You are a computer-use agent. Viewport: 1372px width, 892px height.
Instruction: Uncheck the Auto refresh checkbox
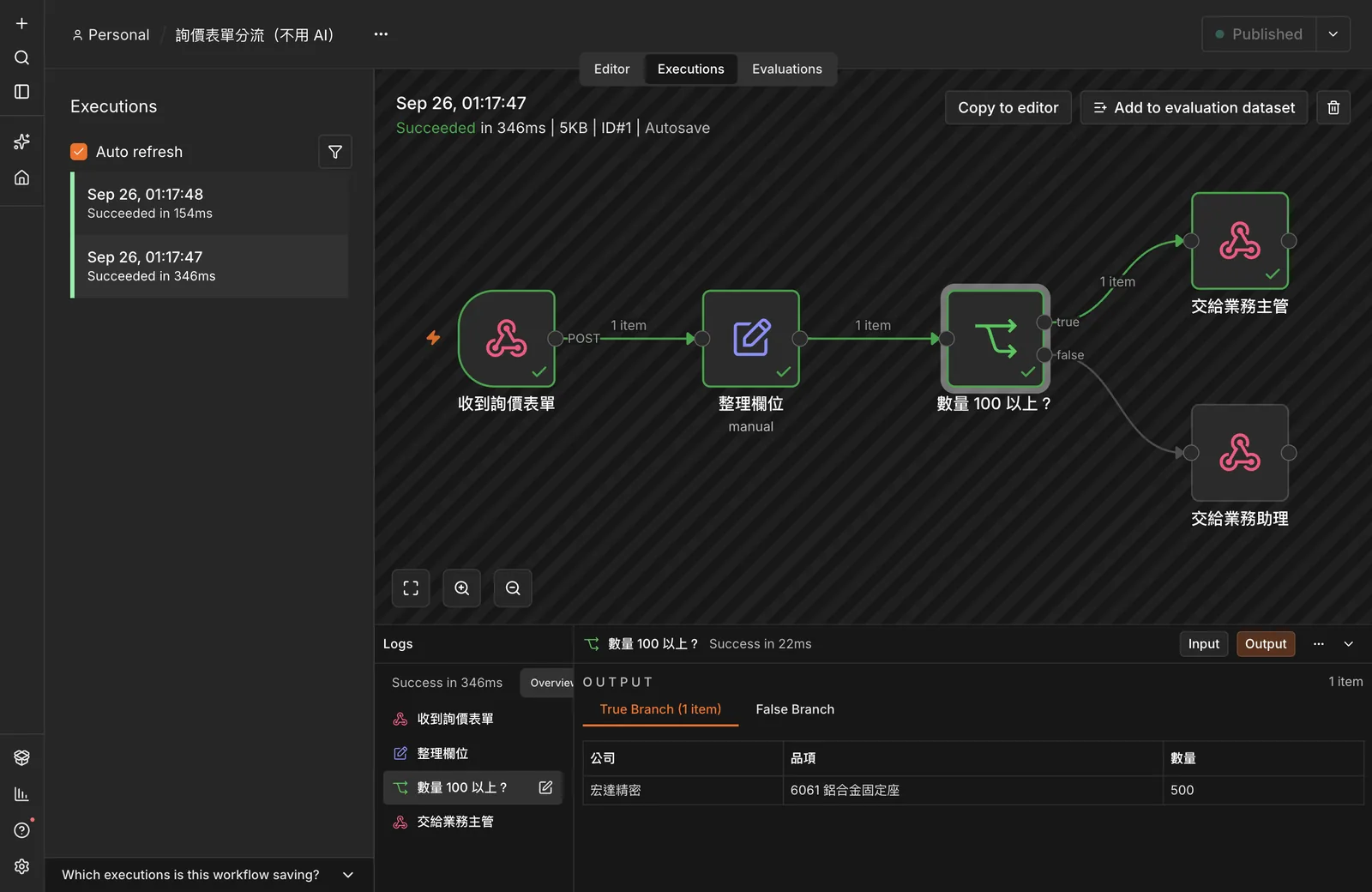pos(79,152)
